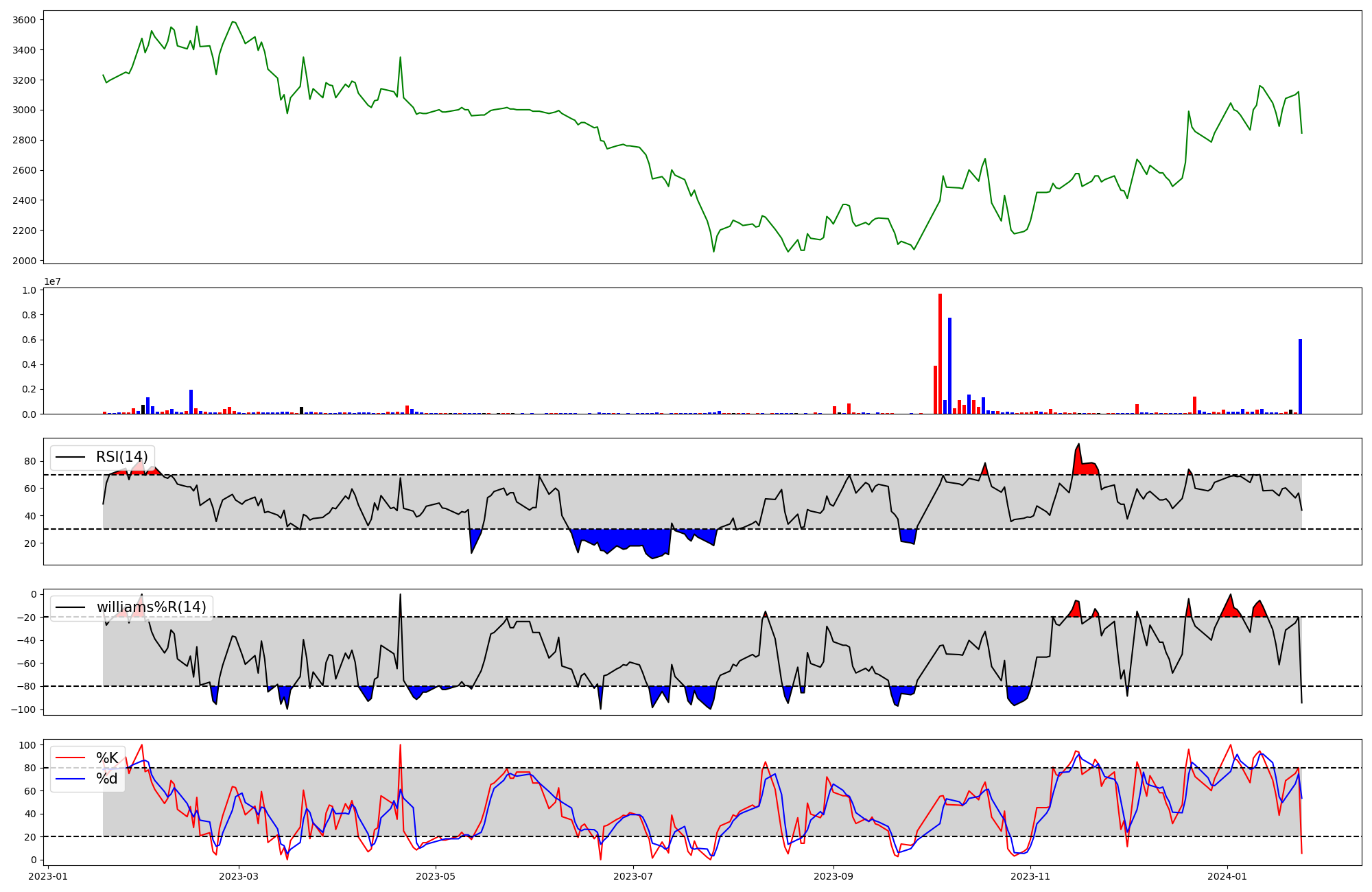Viewport: 1372px width, 892px height.
Task: Click the red line sample beside %K
Action: click(71, 758)
